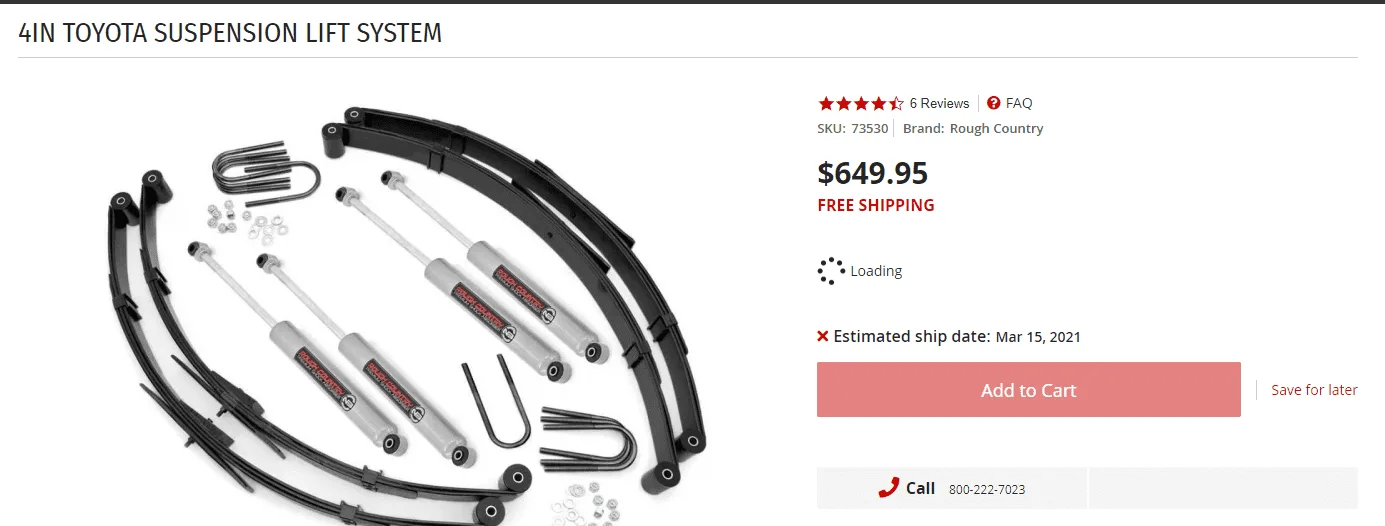Click the $649.95 price
The image size is (1385, 526).
[872, 173]
